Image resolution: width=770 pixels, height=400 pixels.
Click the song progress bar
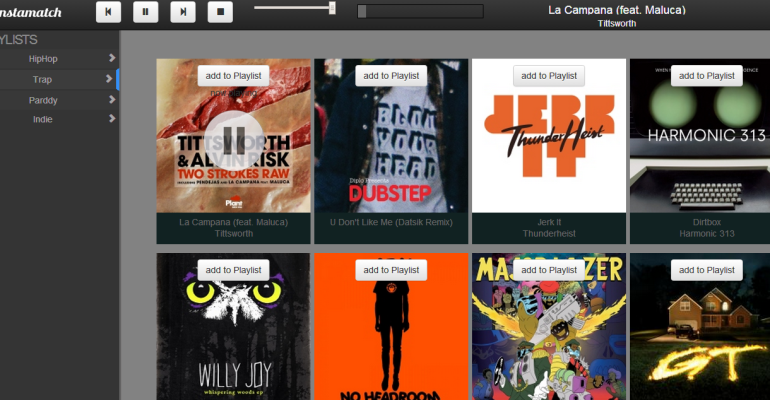[x=420, y=11]
